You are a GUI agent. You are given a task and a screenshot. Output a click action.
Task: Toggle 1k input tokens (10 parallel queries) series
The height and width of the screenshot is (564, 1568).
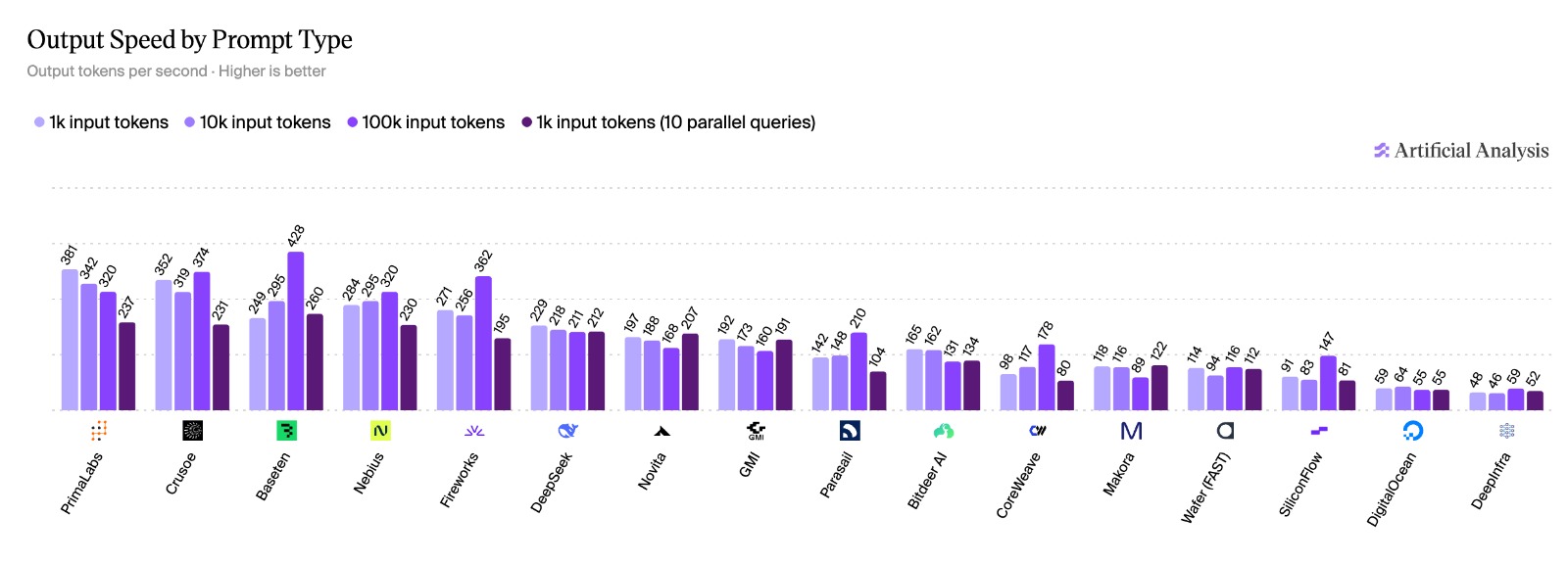pyautogui.click(x=668, y=122)
